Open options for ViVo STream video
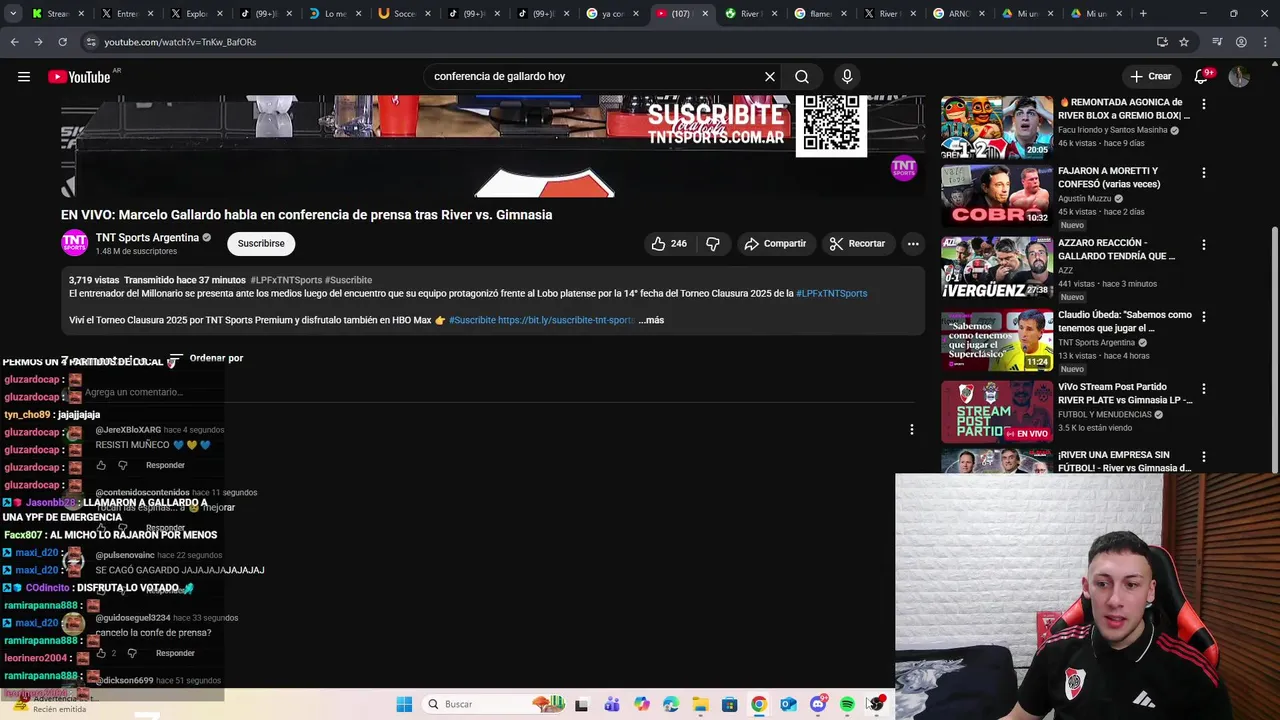 [1203, 389]
